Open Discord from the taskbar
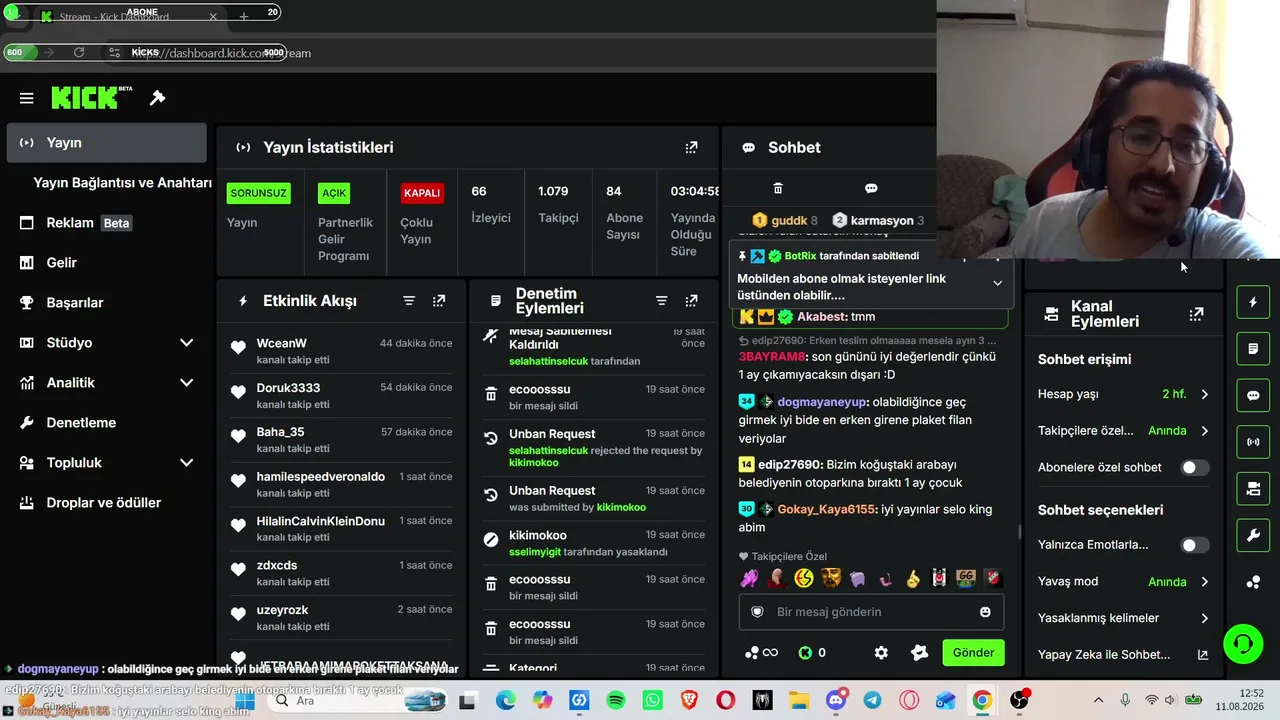Viewport: 1280px width, 720px height. pyautogui.click(x=836, y=701)
